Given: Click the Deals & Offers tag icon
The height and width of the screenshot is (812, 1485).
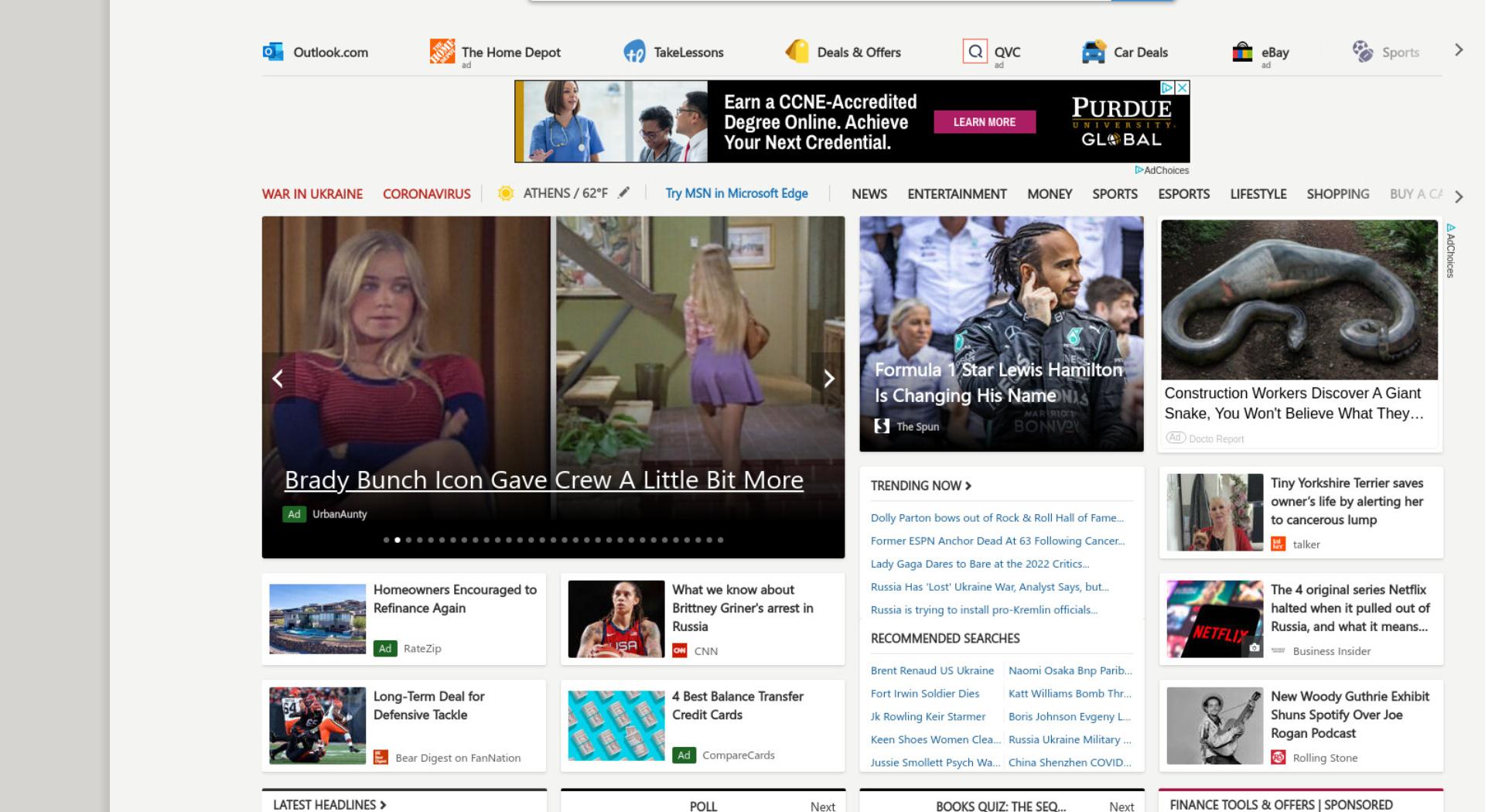Looking at the screenshot, I should [797, 52].
